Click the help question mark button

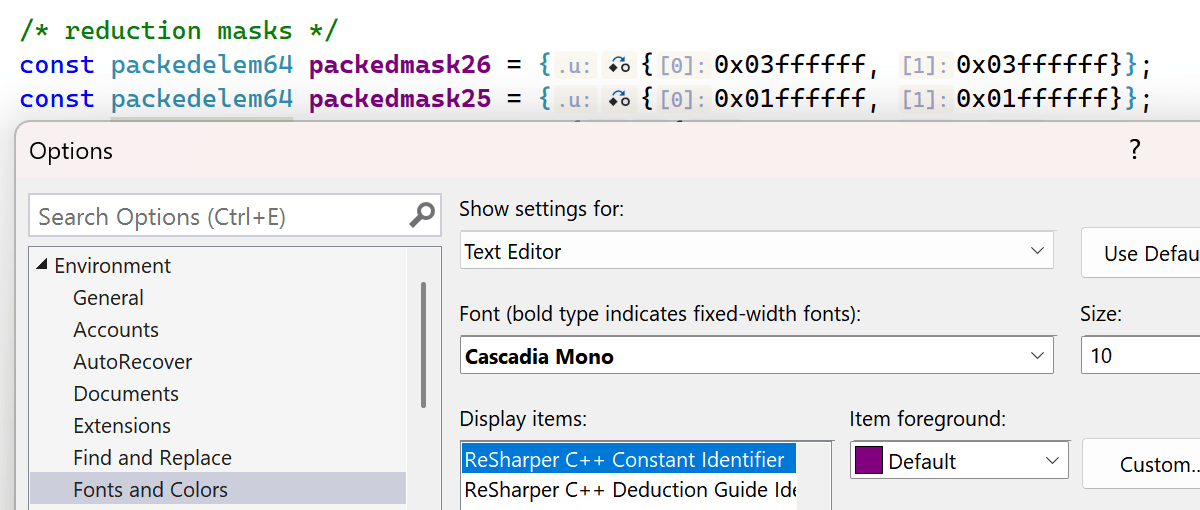point(1134,150)
